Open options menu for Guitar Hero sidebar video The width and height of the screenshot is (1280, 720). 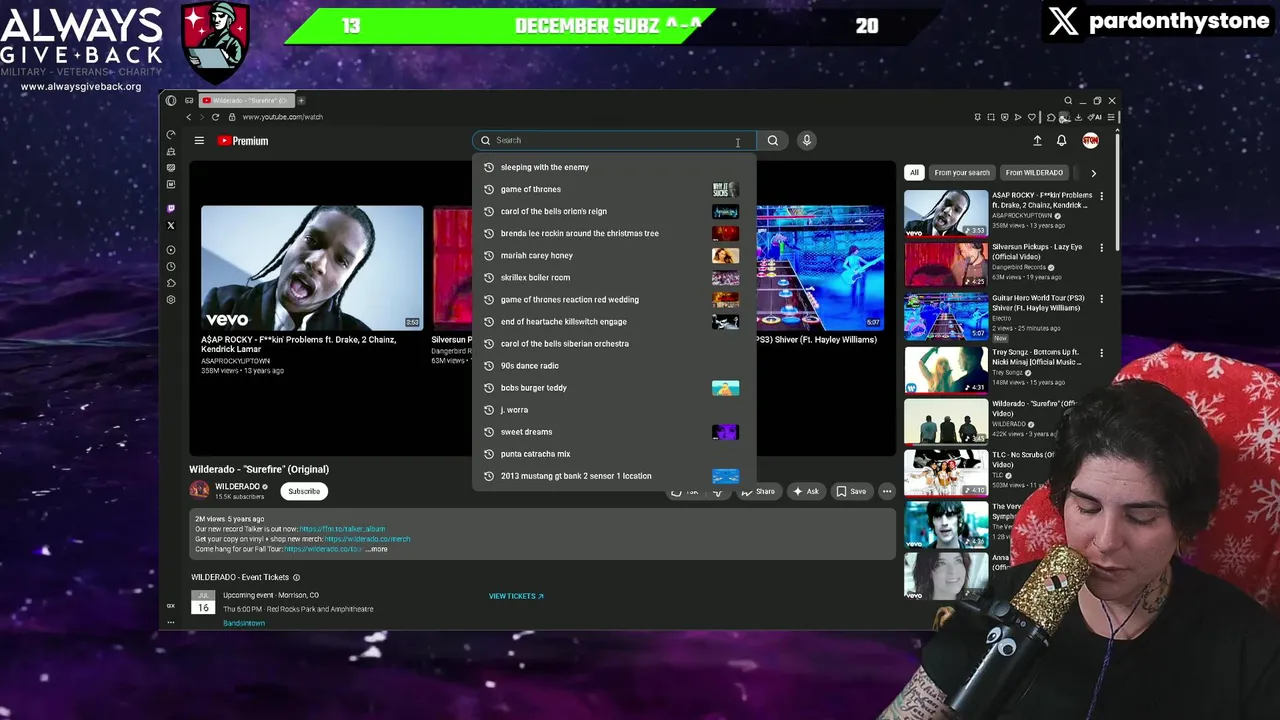(x=1101, y=299)
